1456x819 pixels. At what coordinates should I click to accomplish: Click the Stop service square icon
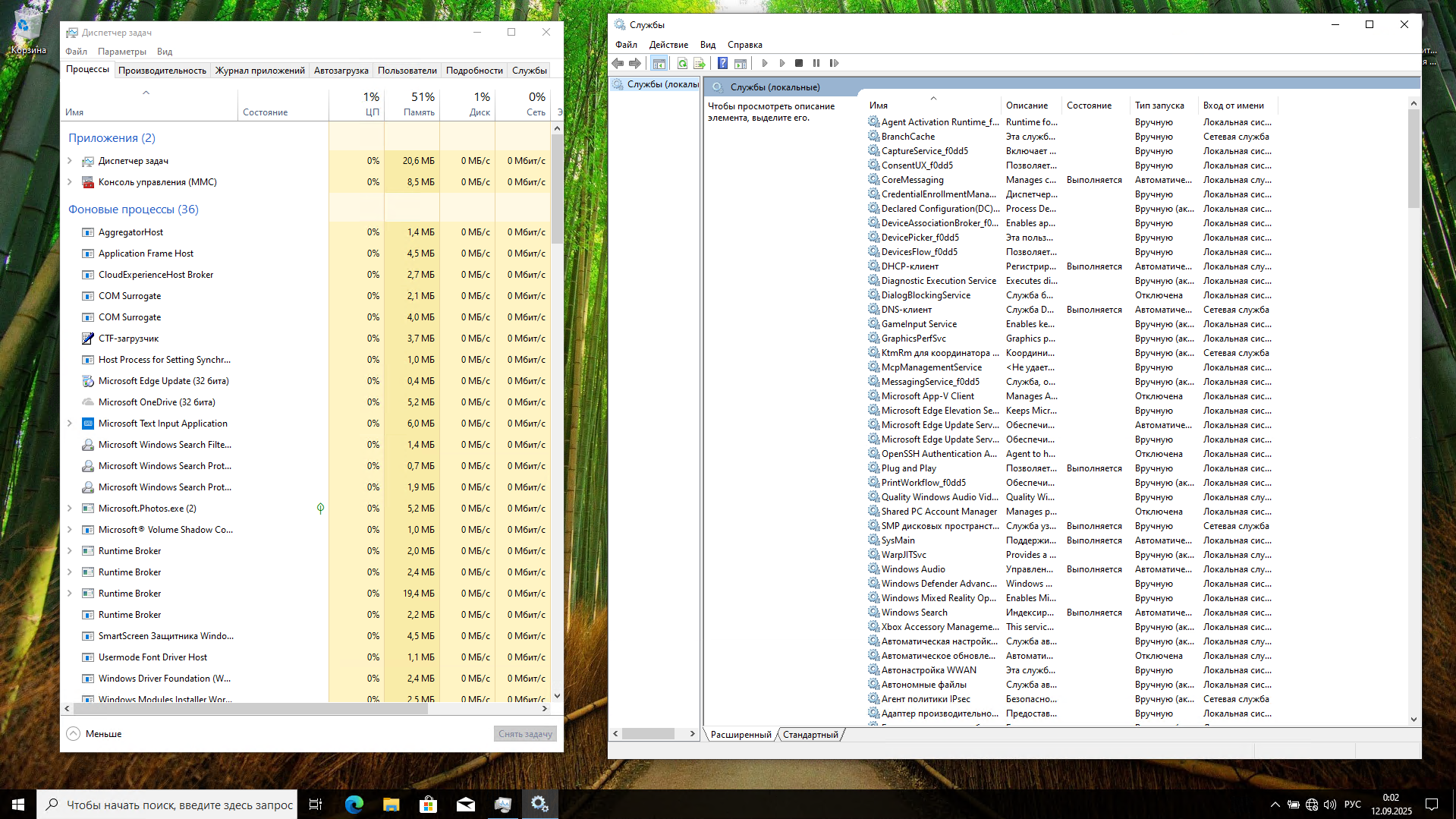pos(799,63)
